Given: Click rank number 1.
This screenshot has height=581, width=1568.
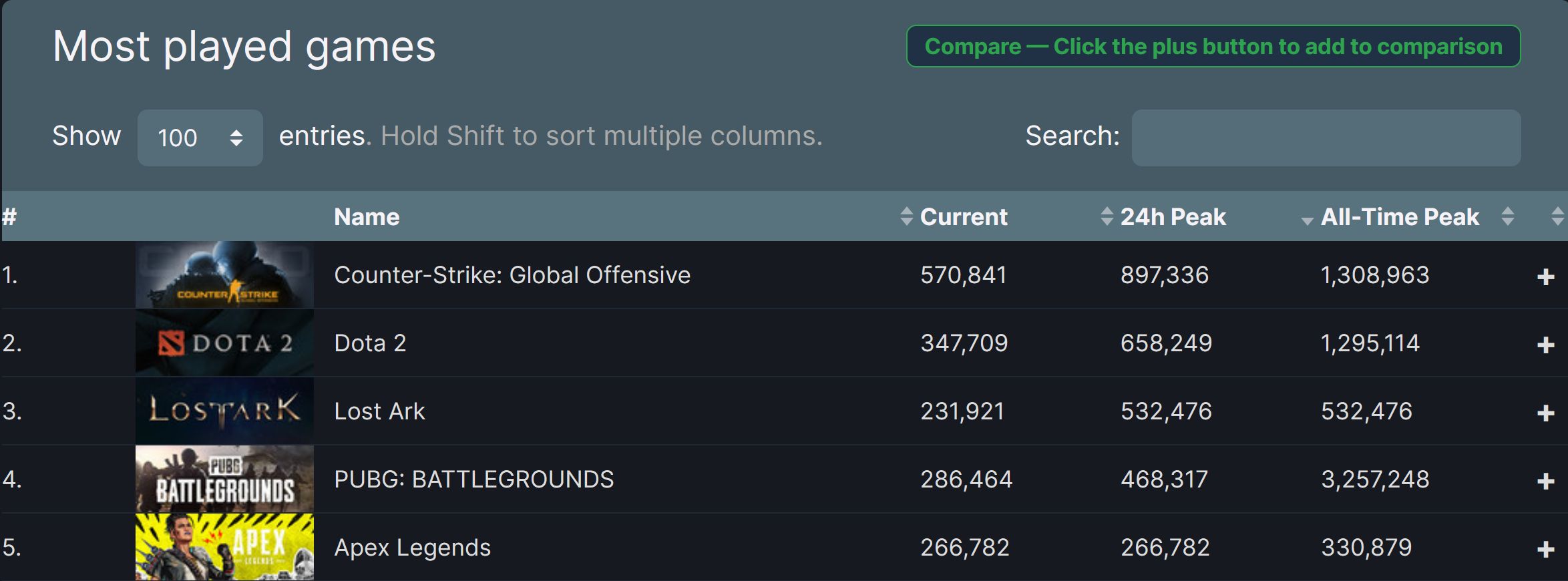Looking at the screenshot, I should (x=9, y=274).
